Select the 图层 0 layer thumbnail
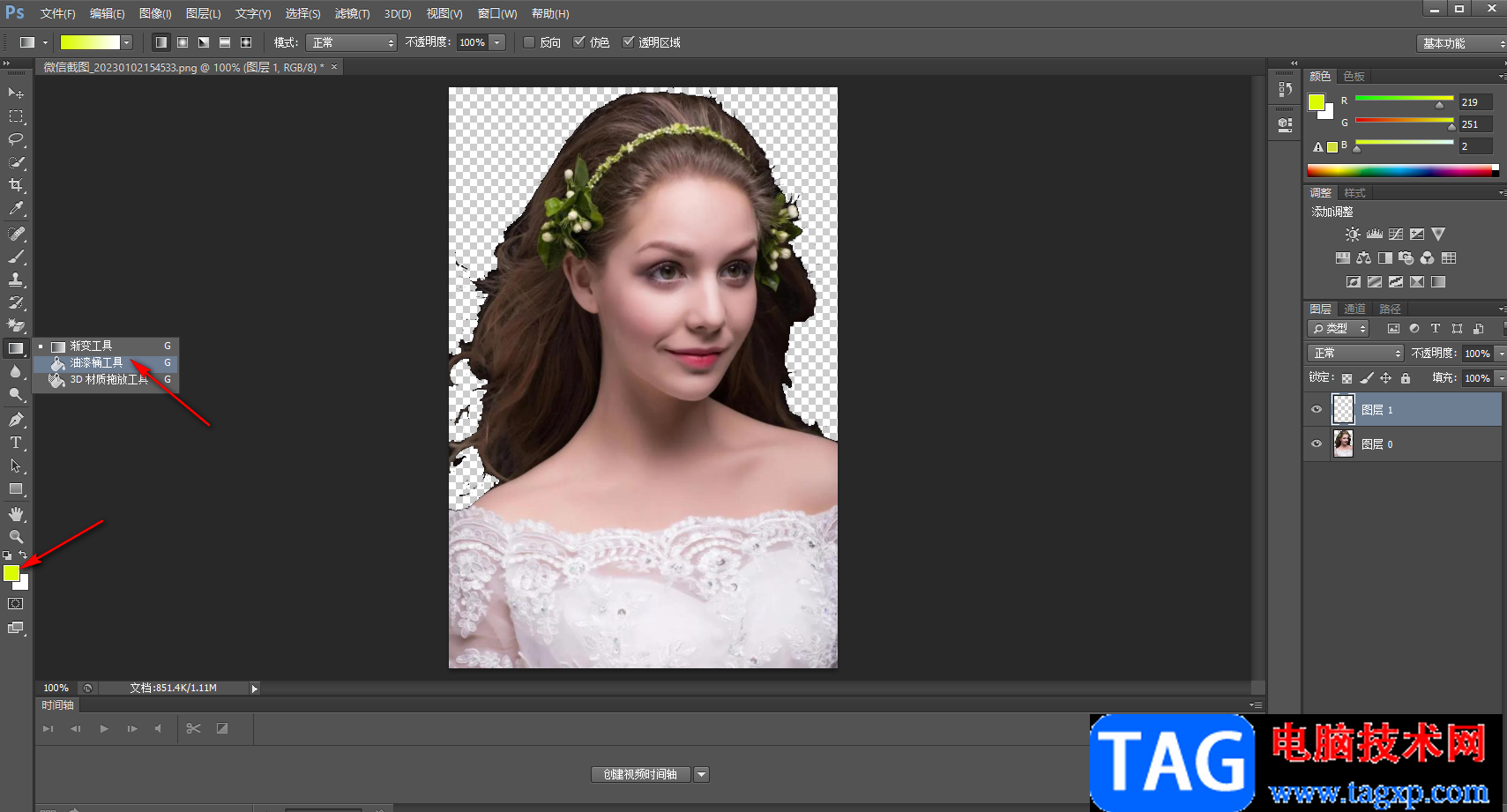The image size is (1507, 812). coord(1343,444)
